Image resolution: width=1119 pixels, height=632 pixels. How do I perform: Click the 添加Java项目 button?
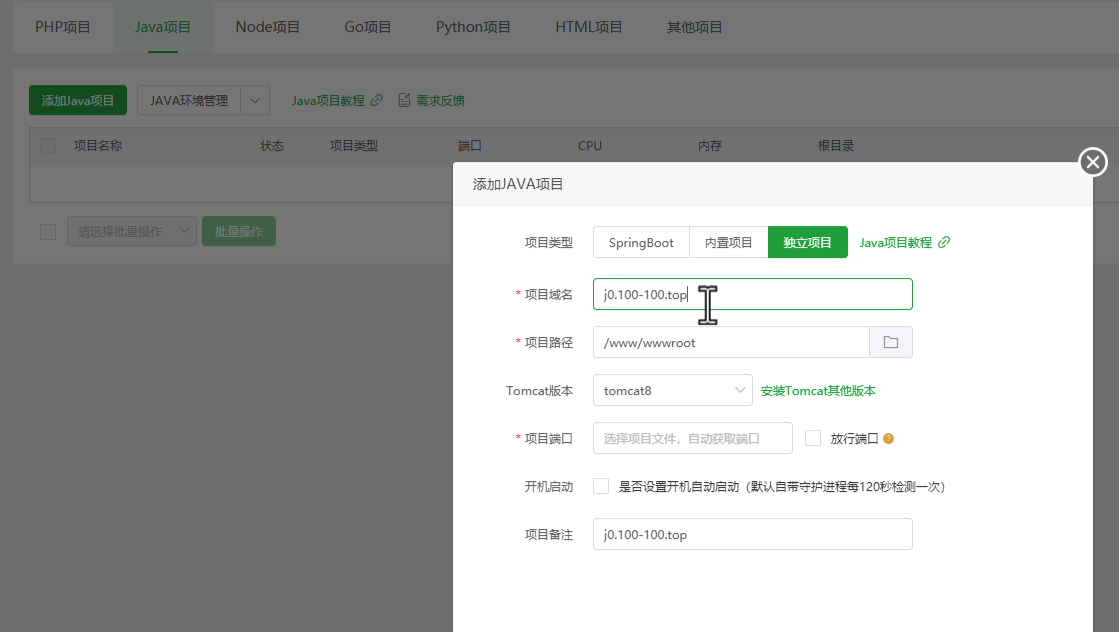tap(78, 101)
